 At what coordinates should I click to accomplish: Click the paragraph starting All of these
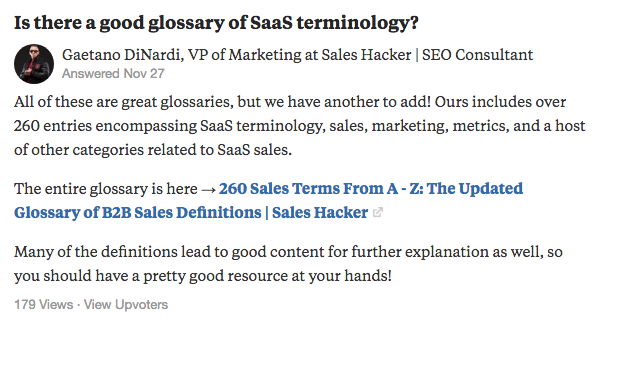point(300,126)
